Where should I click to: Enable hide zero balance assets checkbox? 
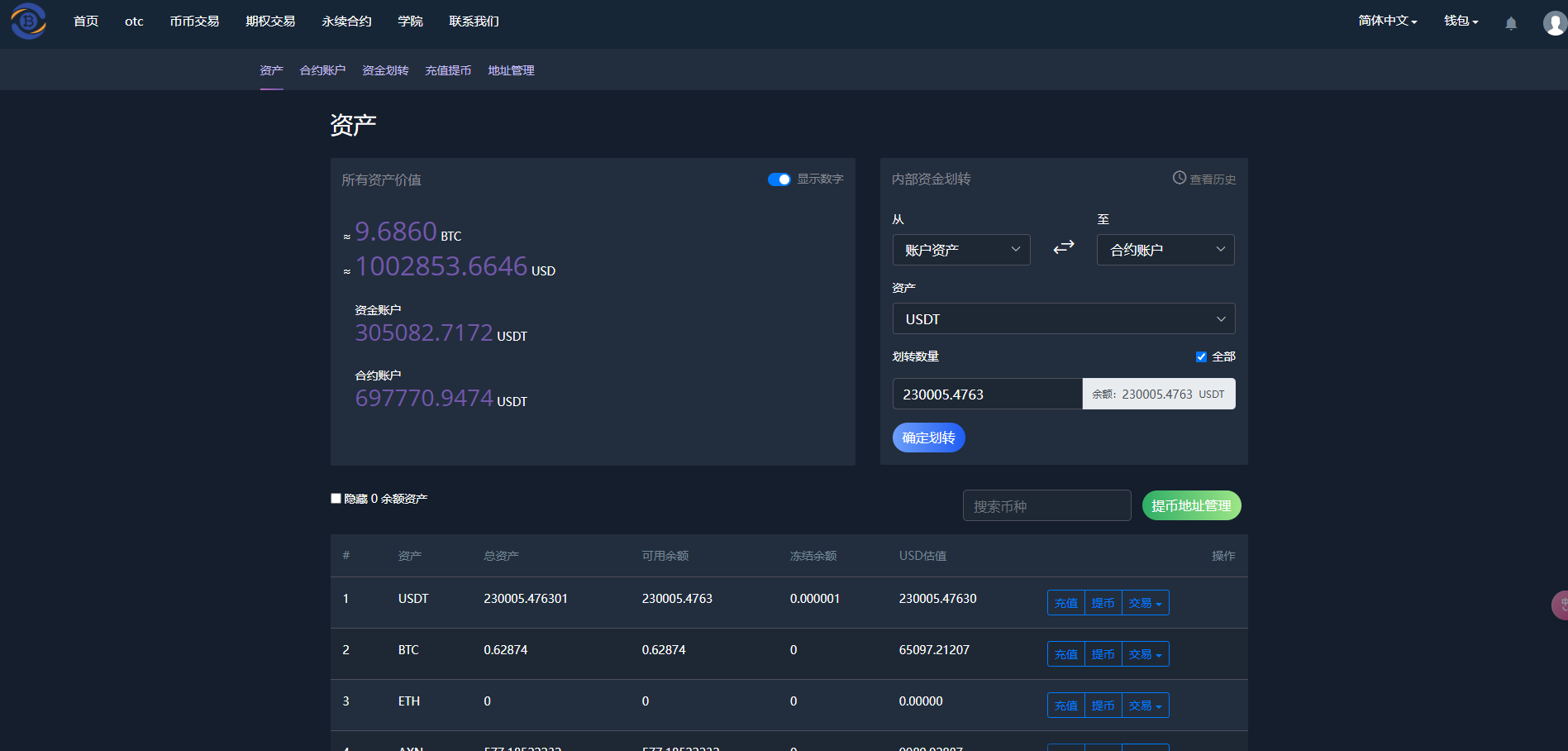(x=336, y=498)
